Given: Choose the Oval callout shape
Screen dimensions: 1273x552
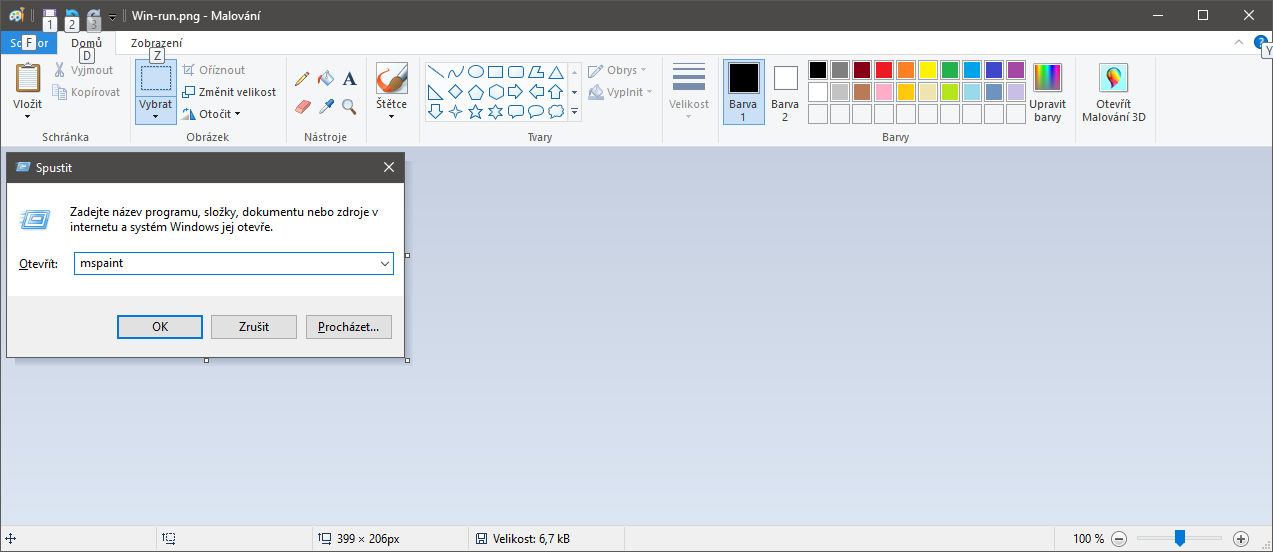Looking at the screenshot, I should click(536, 112).
